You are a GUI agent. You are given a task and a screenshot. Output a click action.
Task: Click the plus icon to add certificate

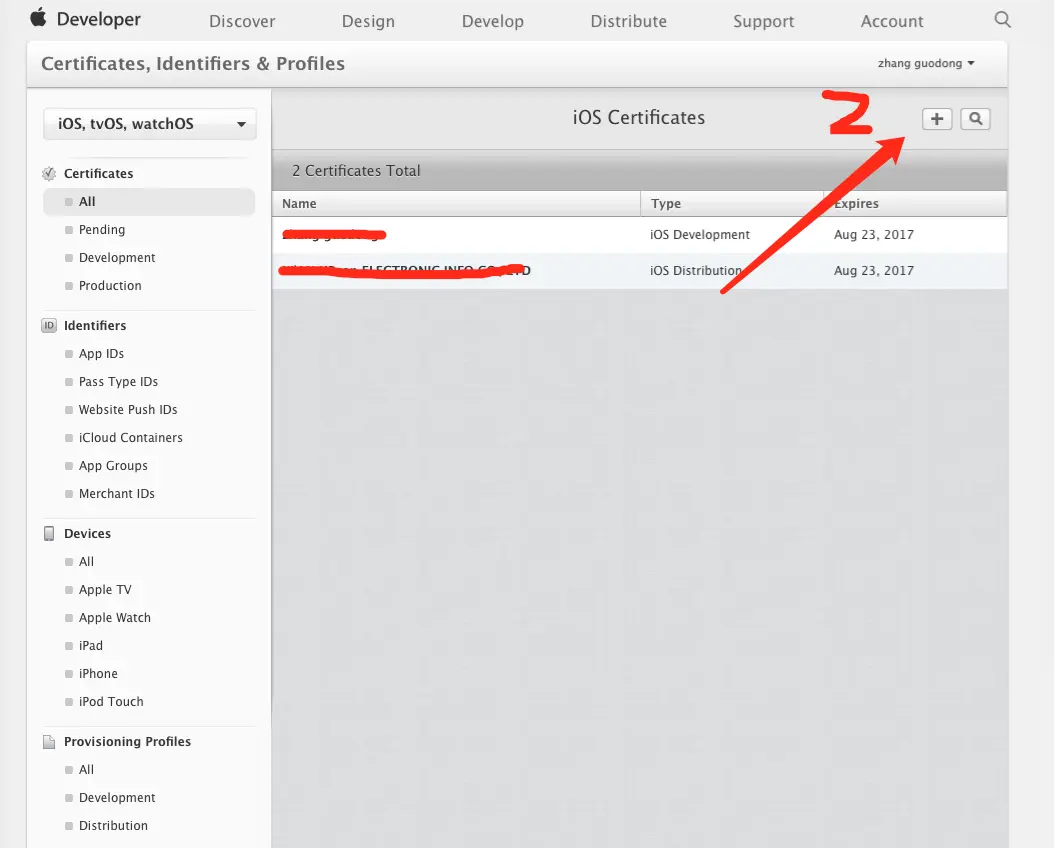pyautogui.click(x=937, y=119)
